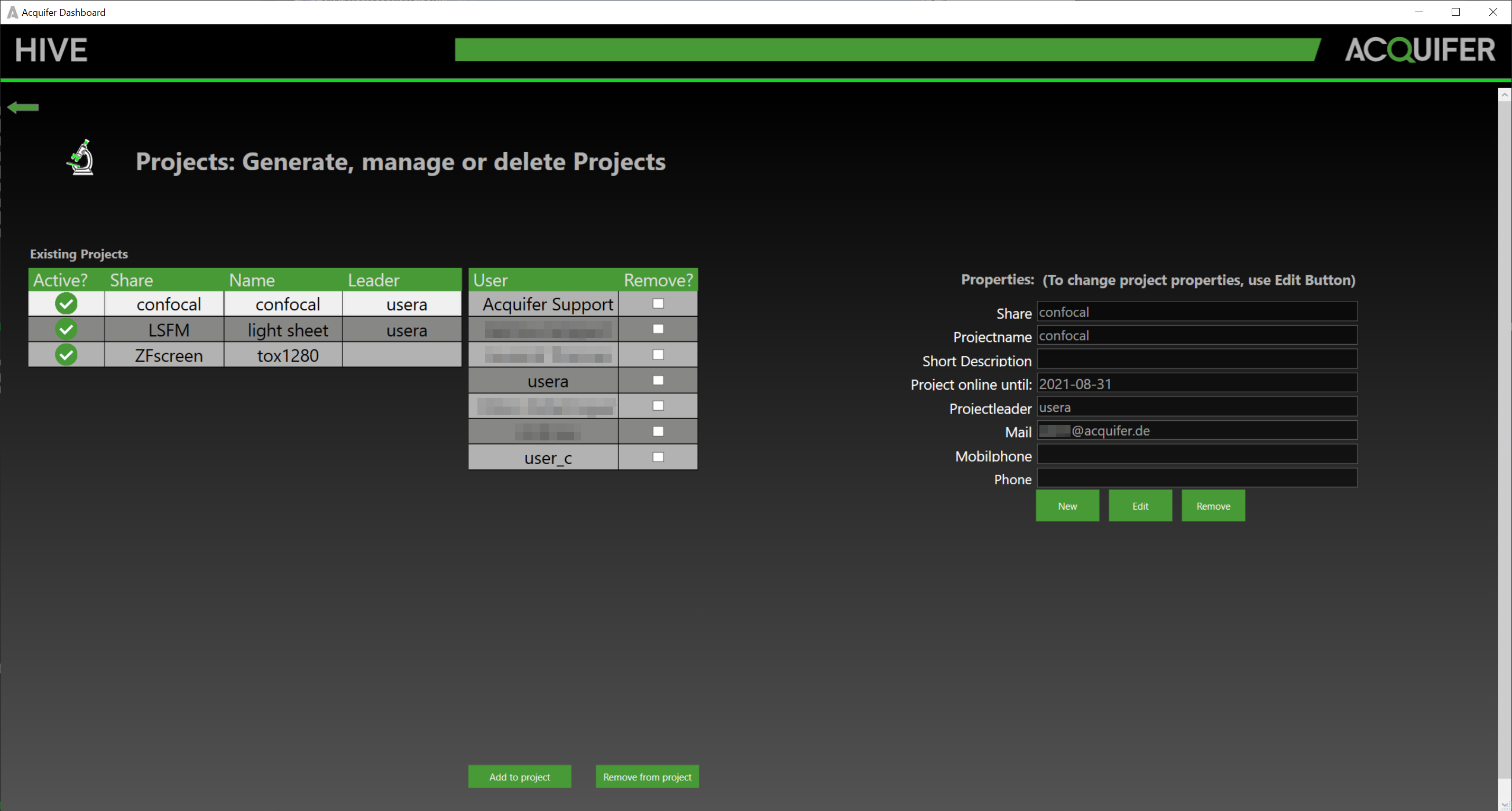Tick Remove checkbox in row just below usera
The width and height of the screenshot is (1512, 811).
point(658,405)
